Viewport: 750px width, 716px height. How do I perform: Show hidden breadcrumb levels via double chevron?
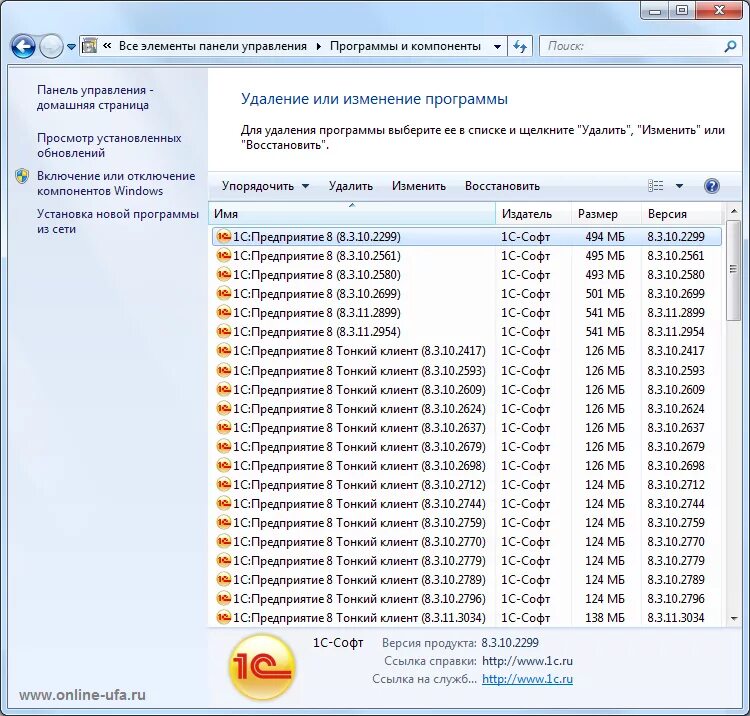tap(107, 46)
